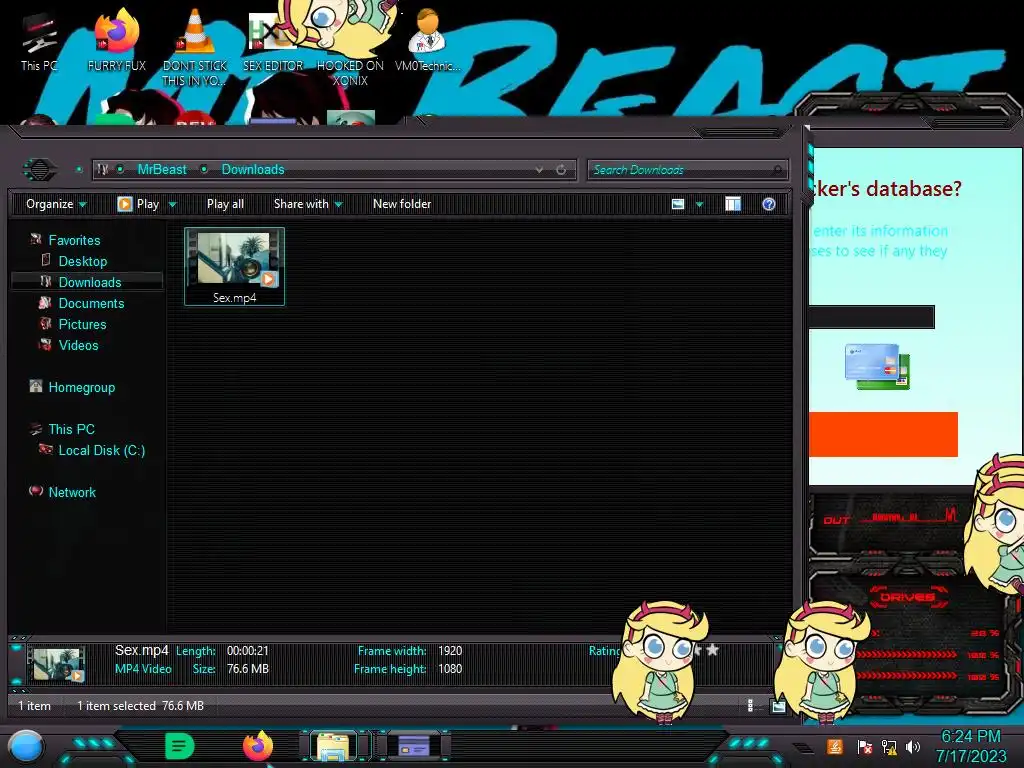Open the VLC cone desktop shortcut

click(195, 46)
